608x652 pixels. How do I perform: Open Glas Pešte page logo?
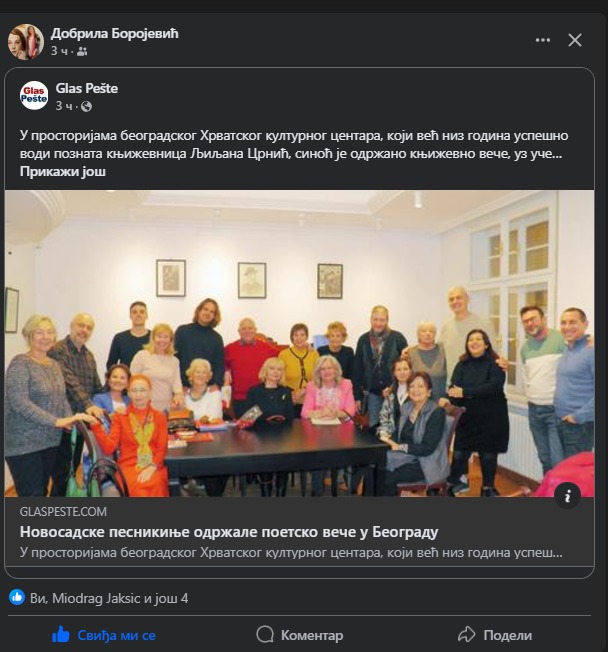[x=34, y=96]
